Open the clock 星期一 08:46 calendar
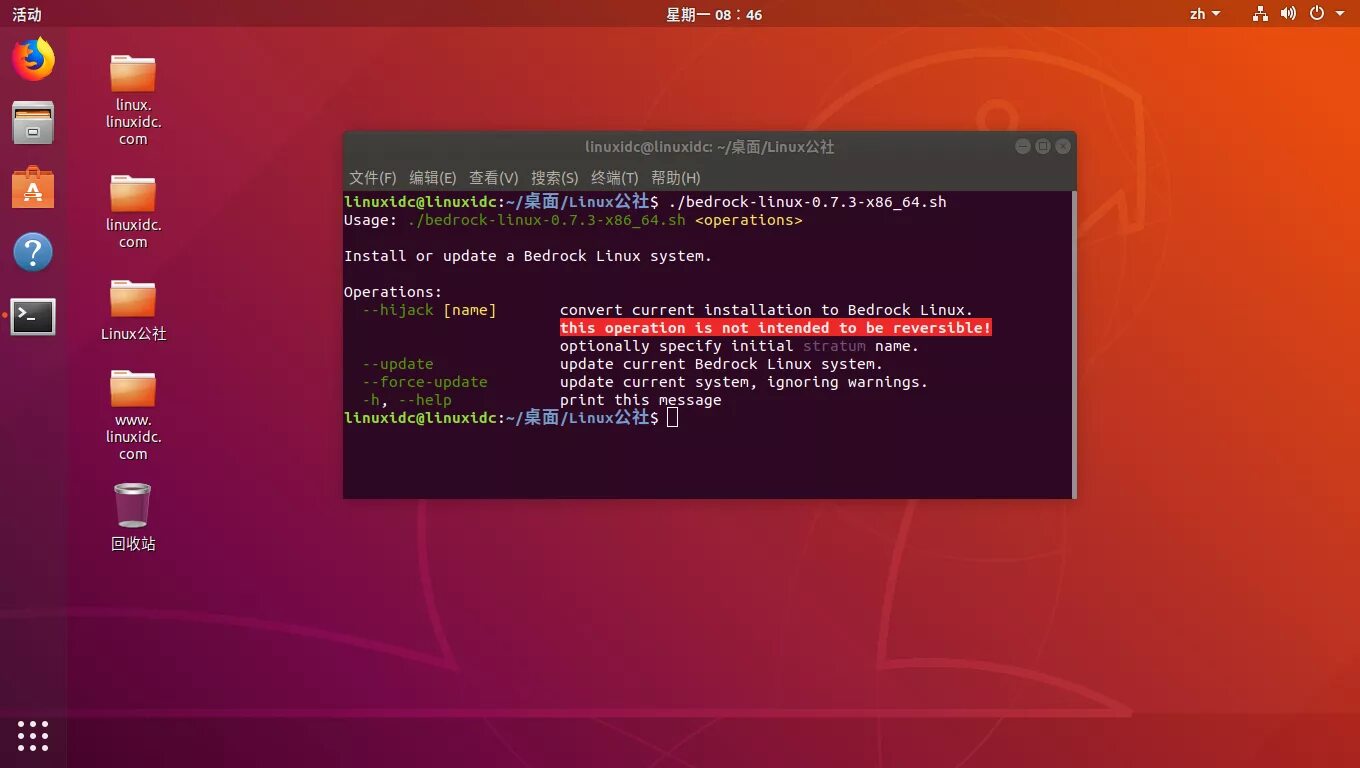Image resolution: width=1360 pixels, height=768 pixels. point(714,14)
